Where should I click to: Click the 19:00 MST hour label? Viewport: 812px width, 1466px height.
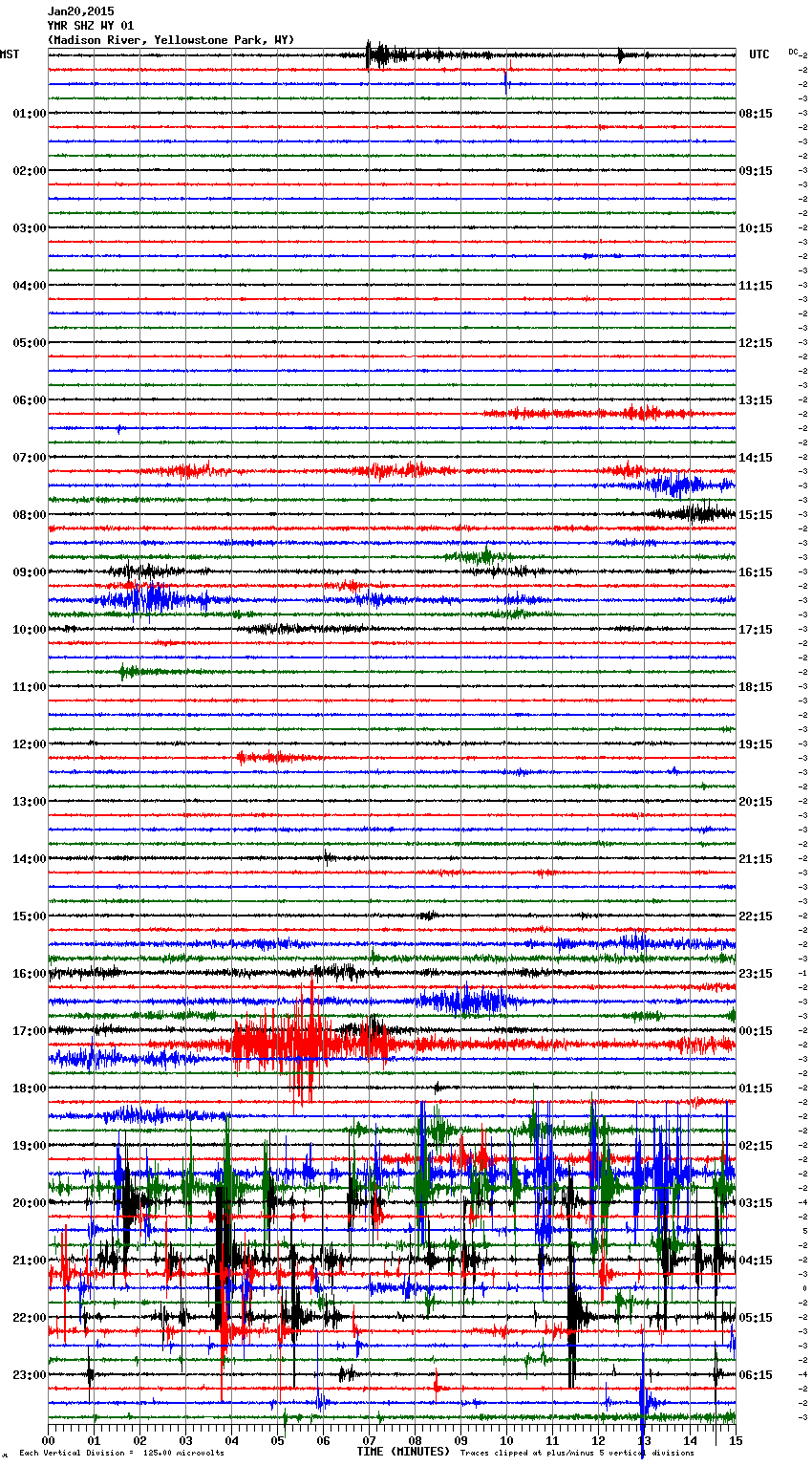tap(30, 1146)
